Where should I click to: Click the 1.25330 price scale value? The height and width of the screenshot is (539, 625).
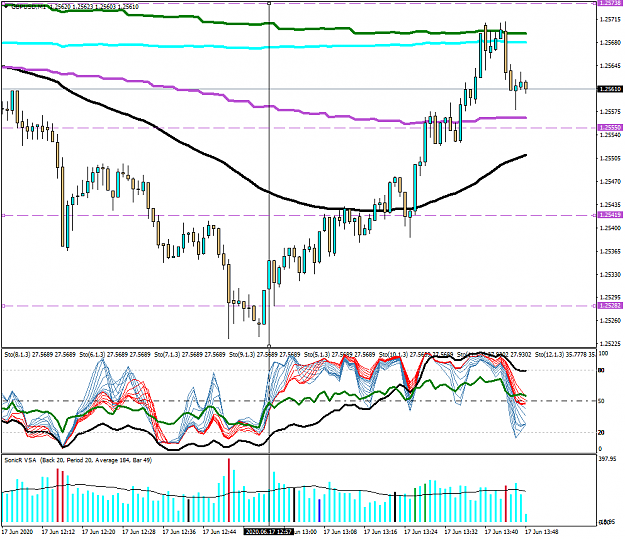(x=610, y=275)
